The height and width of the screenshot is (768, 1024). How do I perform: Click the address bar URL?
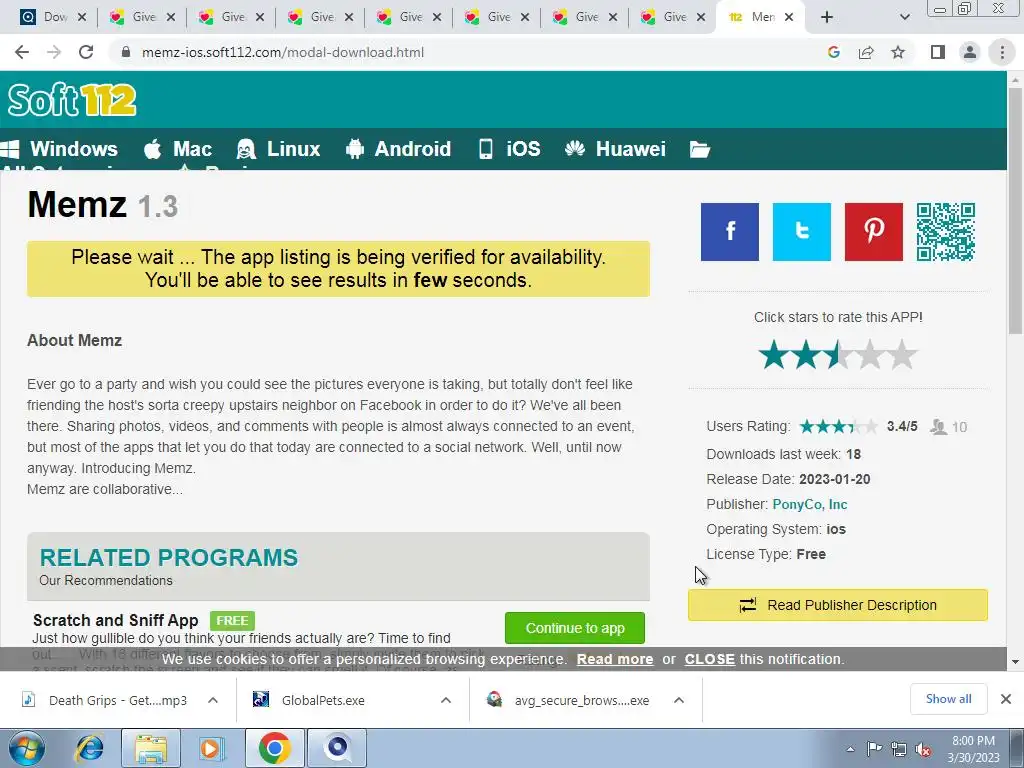[283, 52]
